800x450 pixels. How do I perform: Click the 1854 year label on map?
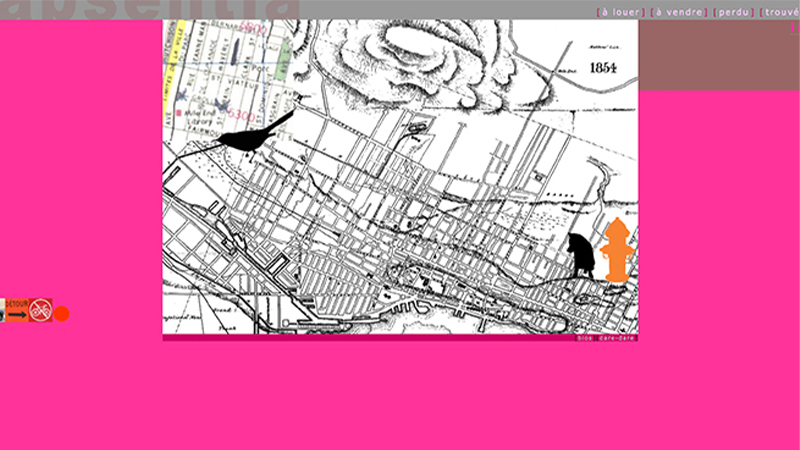point(603,68)
